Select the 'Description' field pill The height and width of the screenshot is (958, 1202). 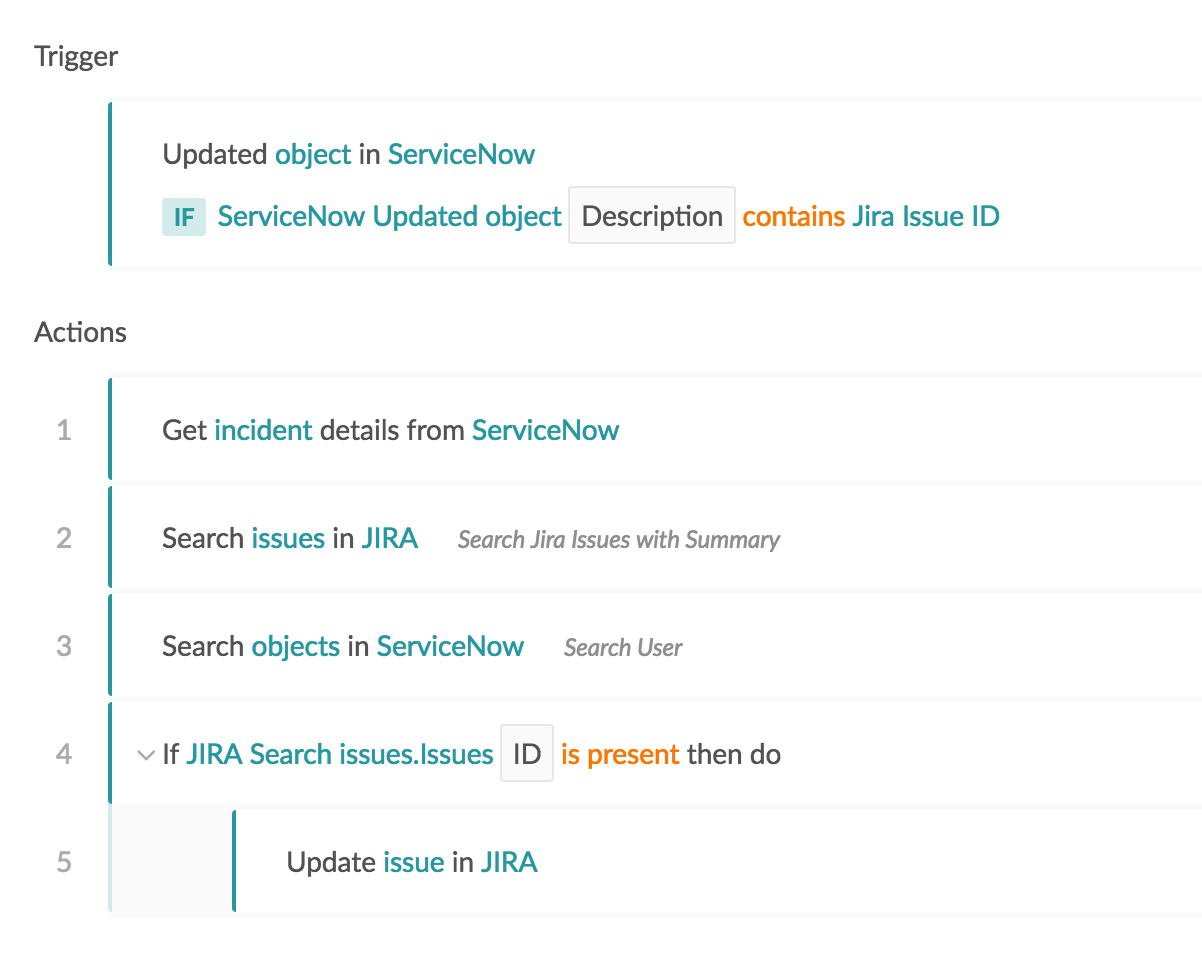pos(651,215)
